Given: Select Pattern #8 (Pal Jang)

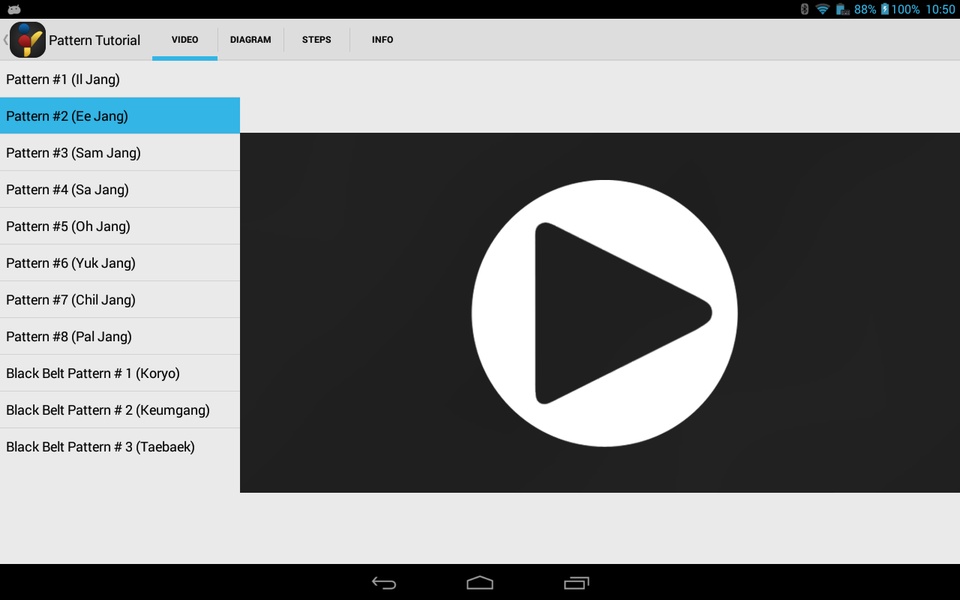Looking at the screenshot, I should tap(120, 336).
